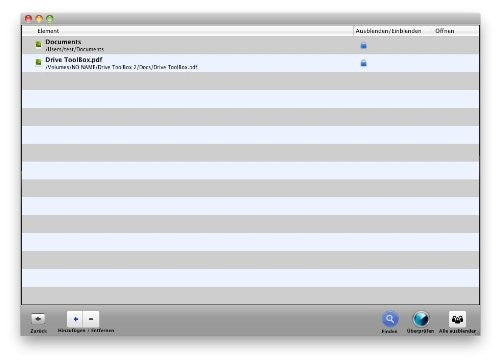Screen dimensions: 500x363
Task: Minimize the window with yellow button
Action: click(x=39, y=19)
